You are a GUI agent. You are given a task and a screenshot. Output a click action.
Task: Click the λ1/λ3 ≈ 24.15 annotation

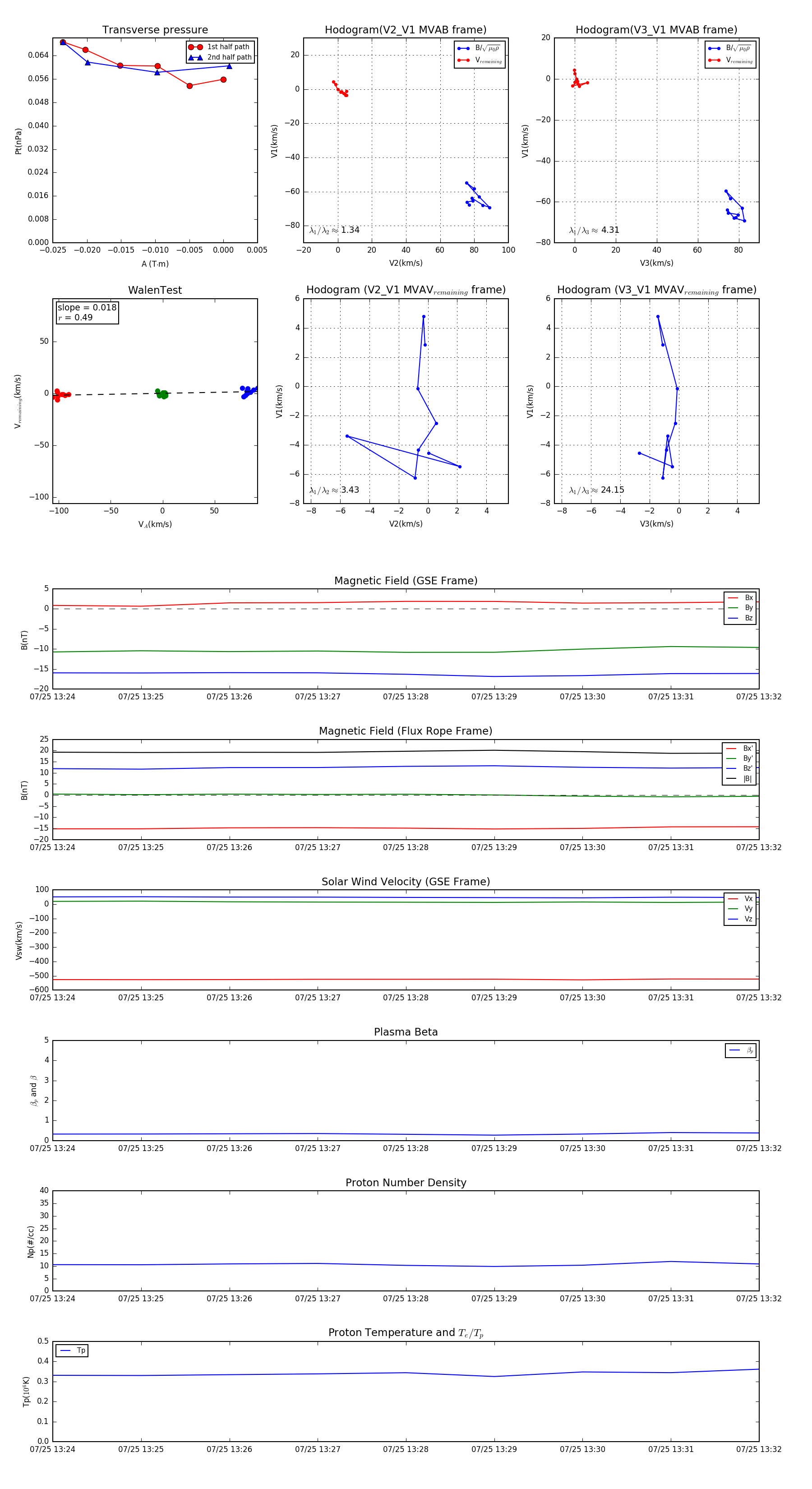[x=596, y=490]
